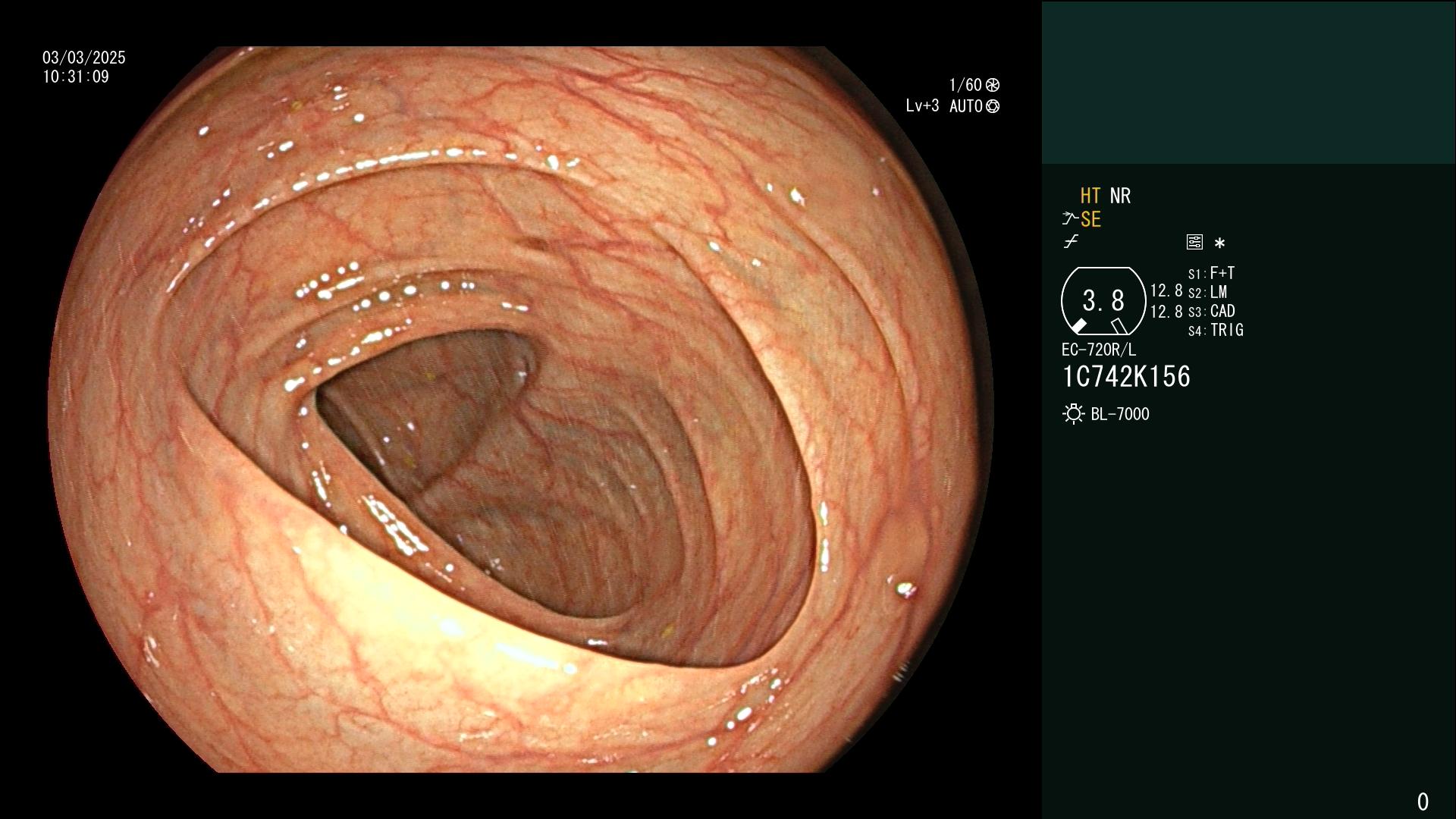Click the structure enhancement icon beside SE
Screen dimensions: 1456x819
point(1070,220)
